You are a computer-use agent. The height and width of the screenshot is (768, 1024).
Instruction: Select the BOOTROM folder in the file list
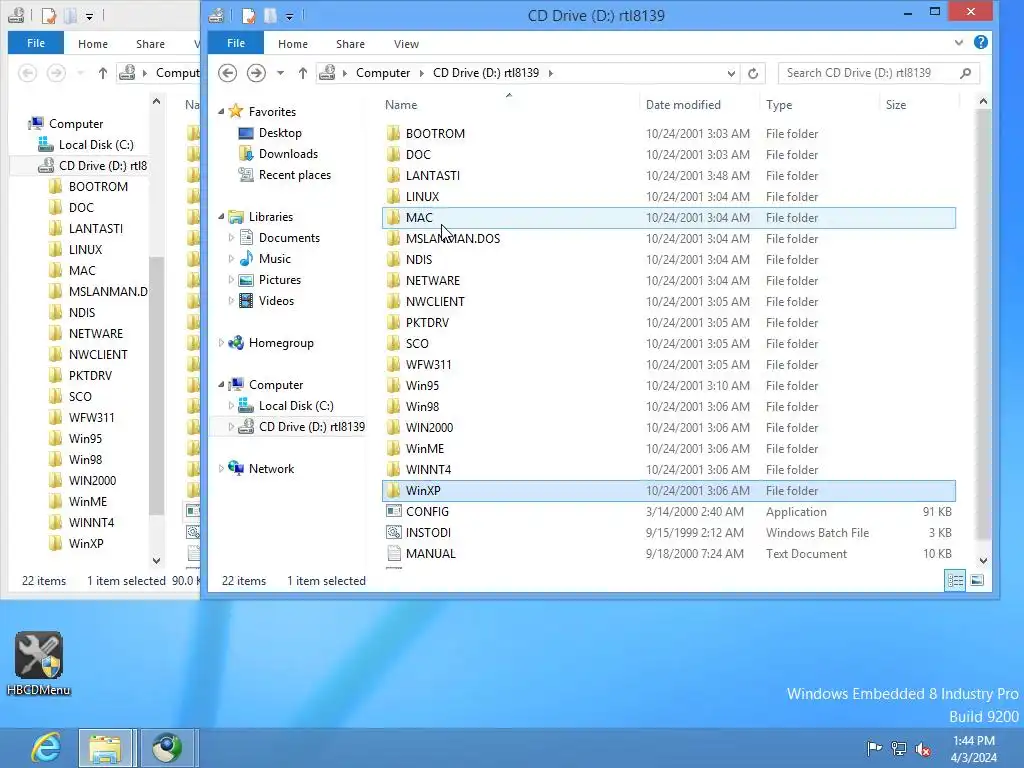(669, 133)
